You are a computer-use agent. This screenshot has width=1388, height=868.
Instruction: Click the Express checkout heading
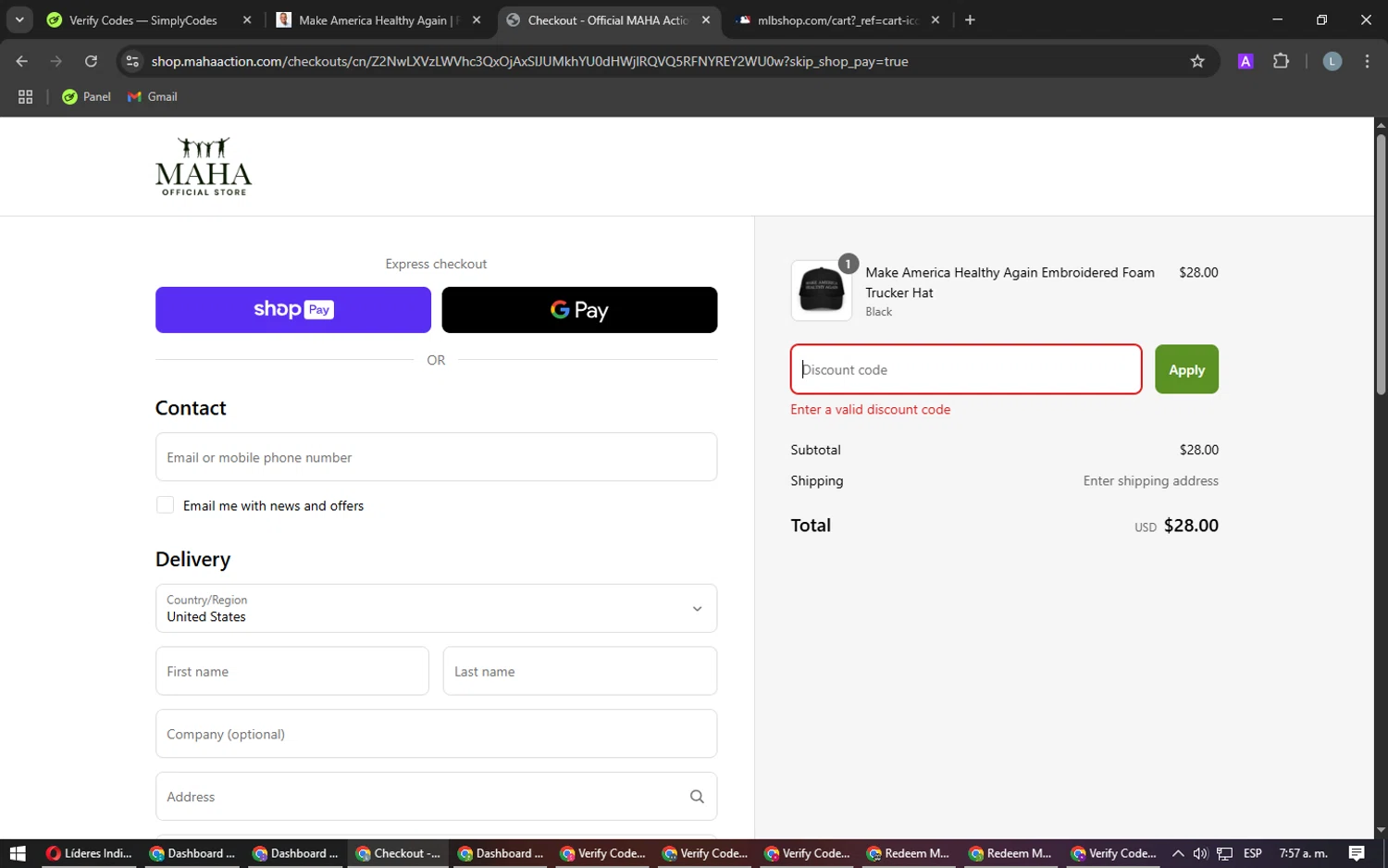pos(436,264)
